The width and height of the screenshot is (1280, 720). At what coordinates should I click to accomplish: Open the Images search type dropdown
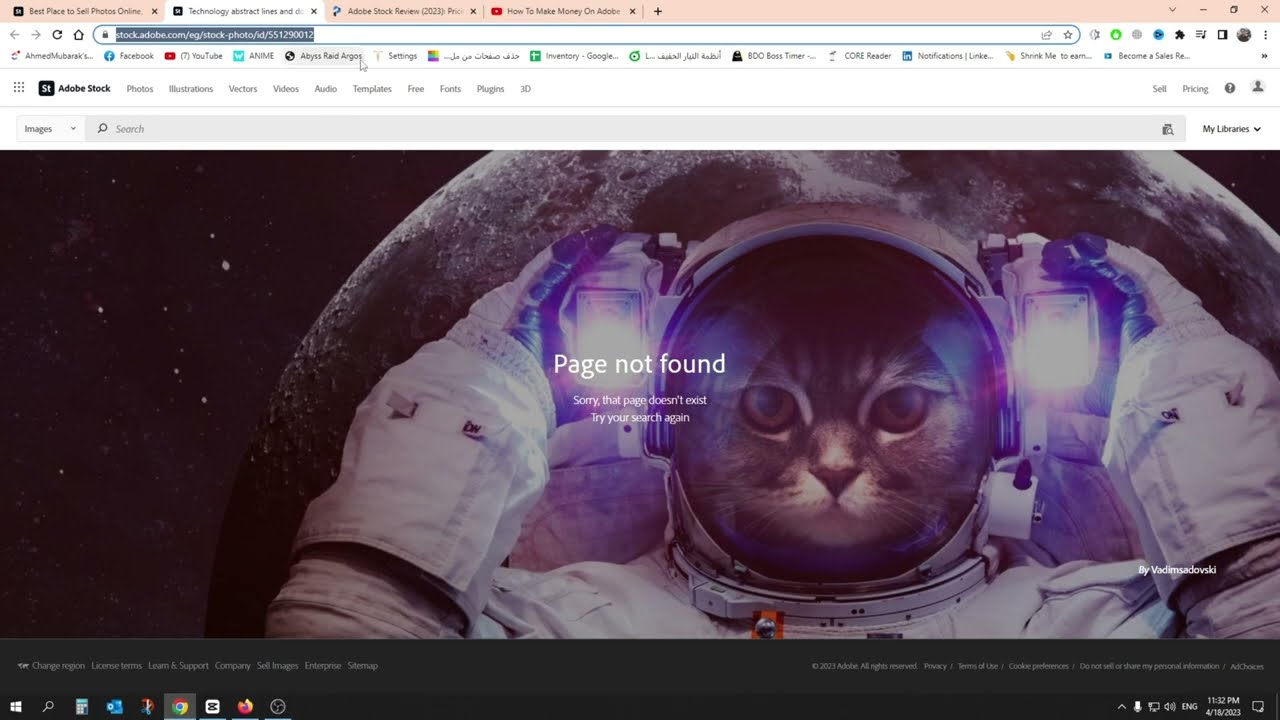point(50,129)
